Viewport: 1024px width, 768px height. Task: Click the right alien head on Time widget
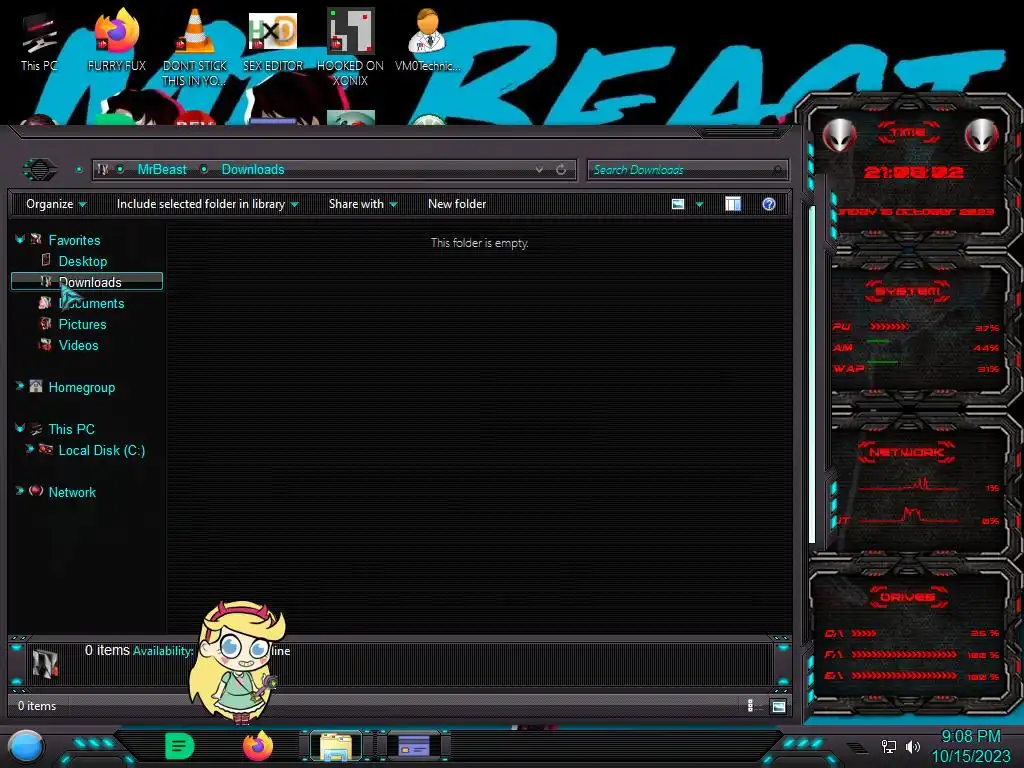click(982, 136)
